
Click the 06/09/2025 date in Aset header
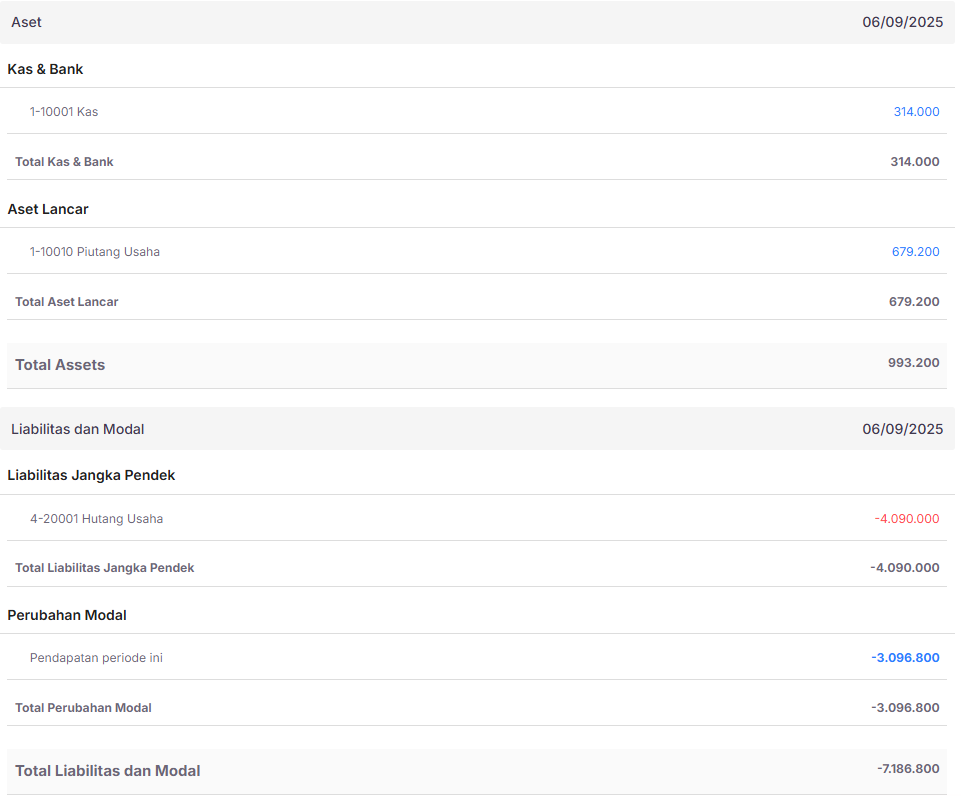pos(902,22)
